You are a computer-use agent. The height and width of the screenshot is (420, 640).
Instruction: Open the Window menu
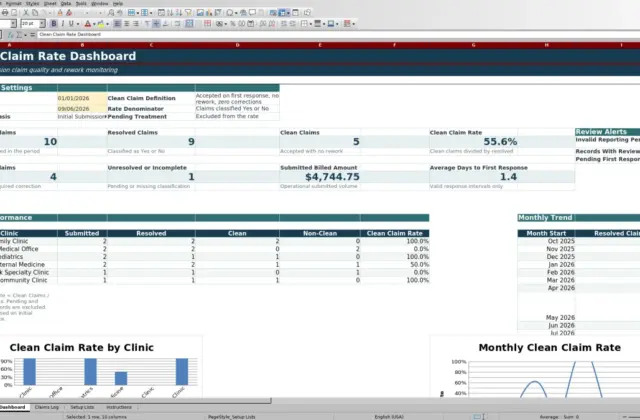point(100,3)
